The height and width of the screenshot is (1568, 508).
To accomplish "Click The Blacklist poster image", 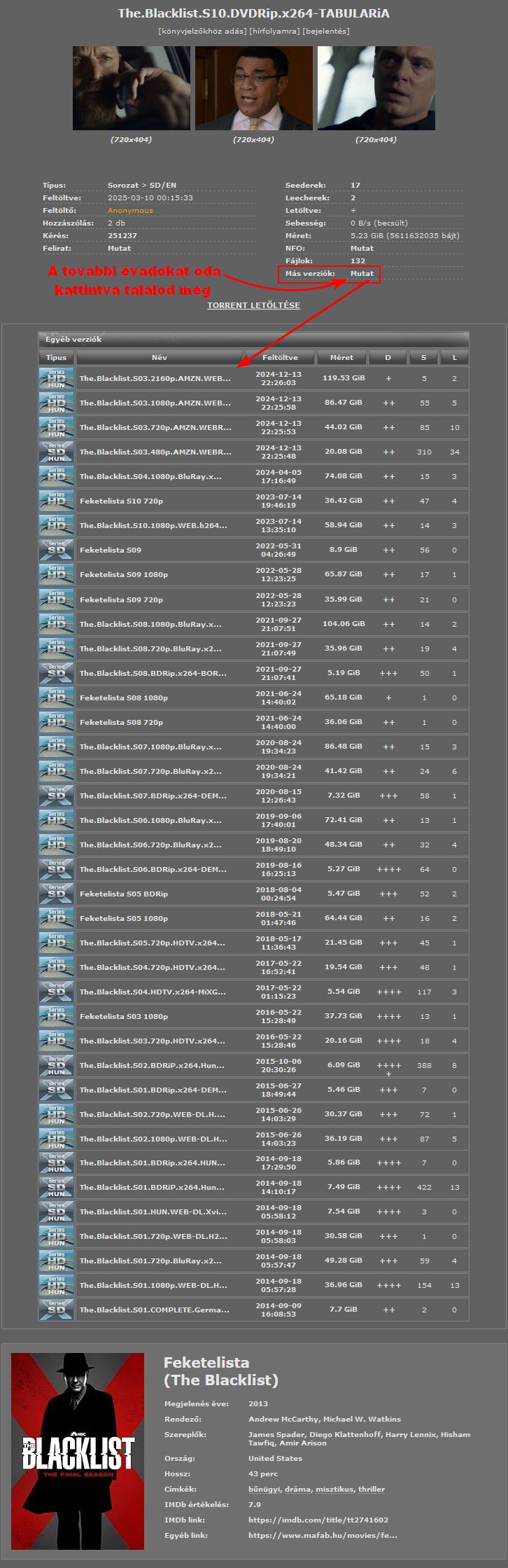I will (x=78, y=1451).
